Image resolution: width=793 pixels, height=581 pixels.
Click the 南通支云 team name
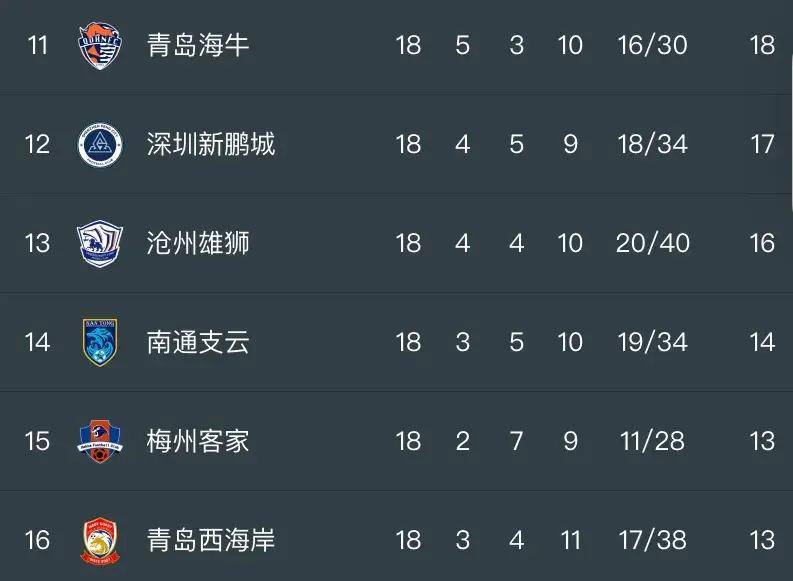point(198,342)
